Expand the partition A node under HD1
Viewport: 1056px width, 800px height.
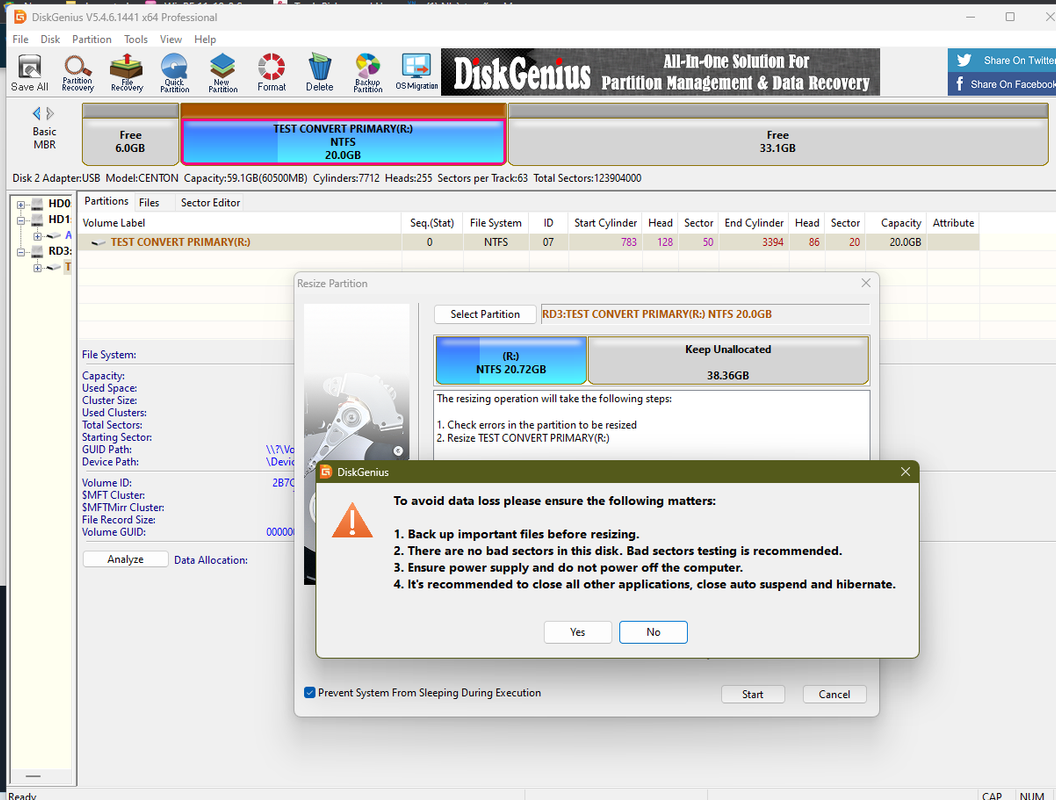click(37, 236)
